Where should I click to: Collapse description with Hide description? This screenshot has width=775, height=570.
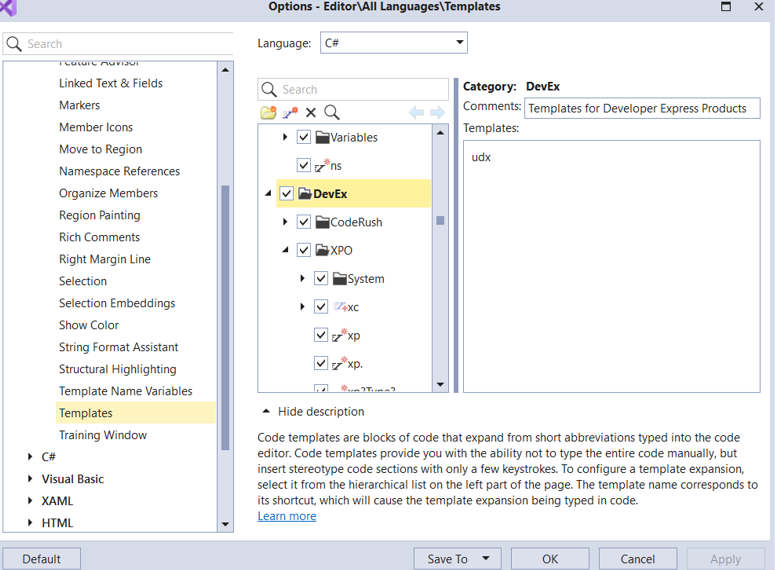313,412
